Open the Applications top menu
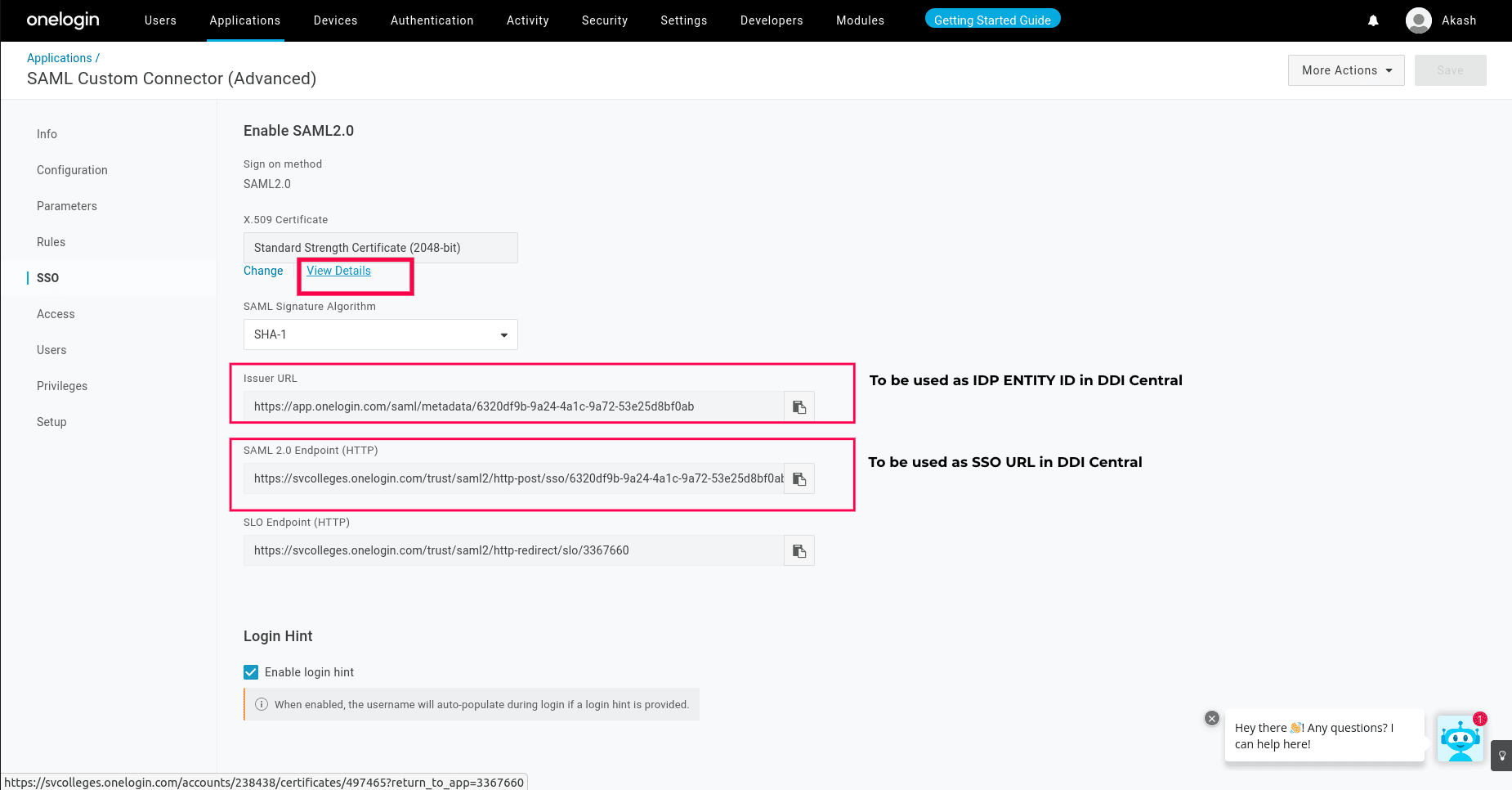The image size is (1512, 790). coord(245,20)
